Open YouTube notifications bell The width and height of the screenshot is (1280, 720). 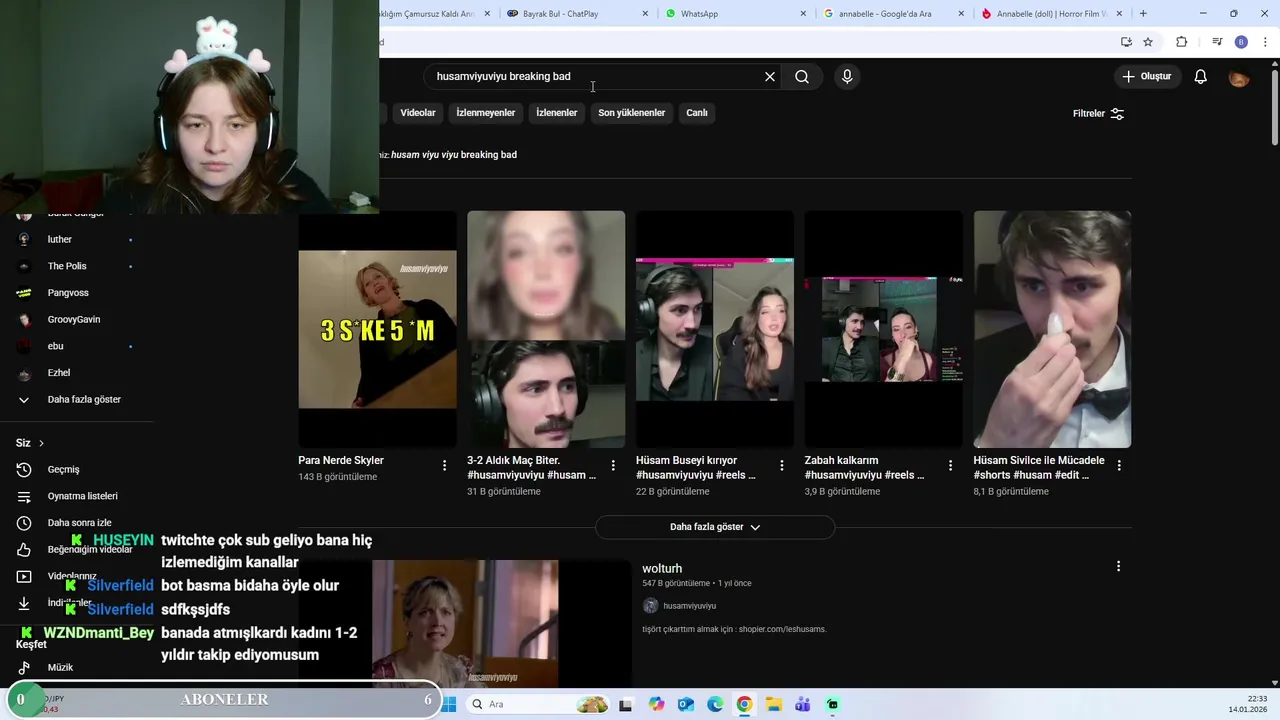tap(1201, 77)
